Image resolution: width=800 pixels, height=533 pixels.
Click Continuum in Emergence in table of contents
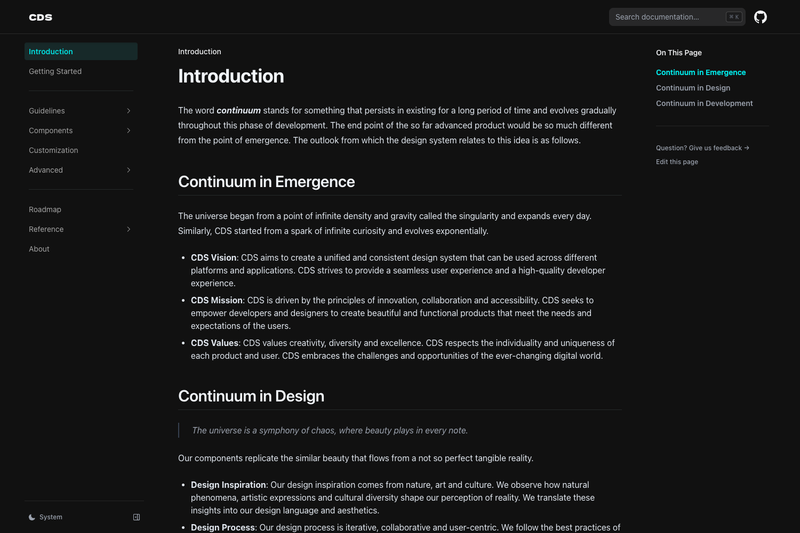[701, 72]
